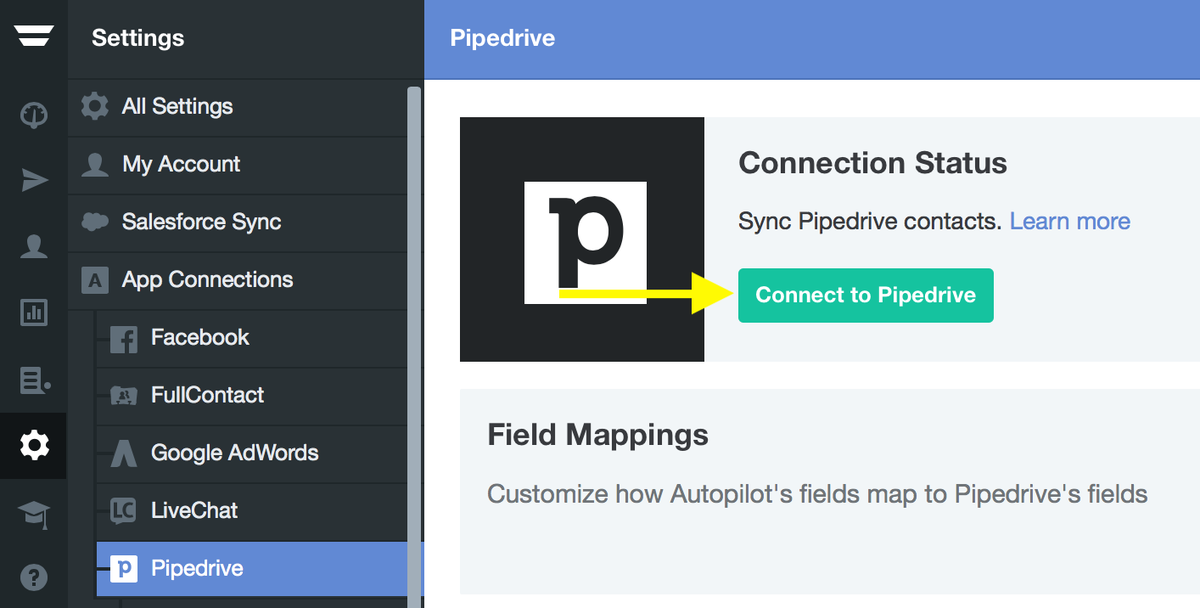This screenshot has width=1200, height=608.
Task: Click the Salesforce Sync cloud icon
Action: tap(95, 222)
